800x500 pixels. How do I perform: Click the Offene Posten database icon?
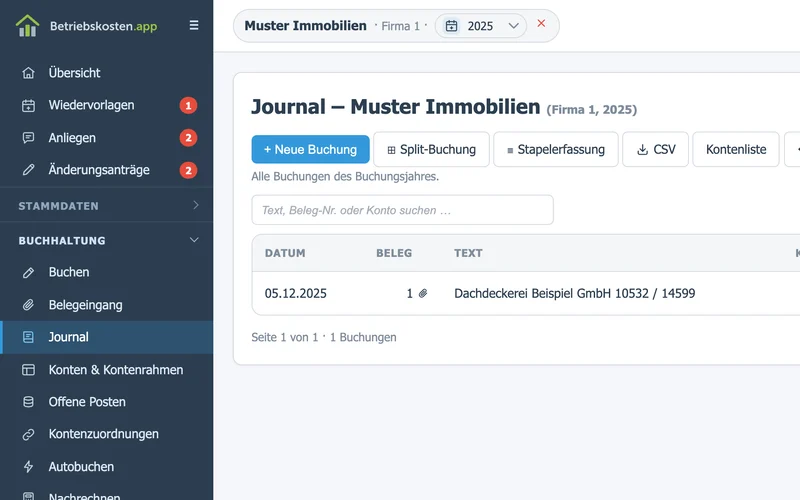[x=29, y=402]
